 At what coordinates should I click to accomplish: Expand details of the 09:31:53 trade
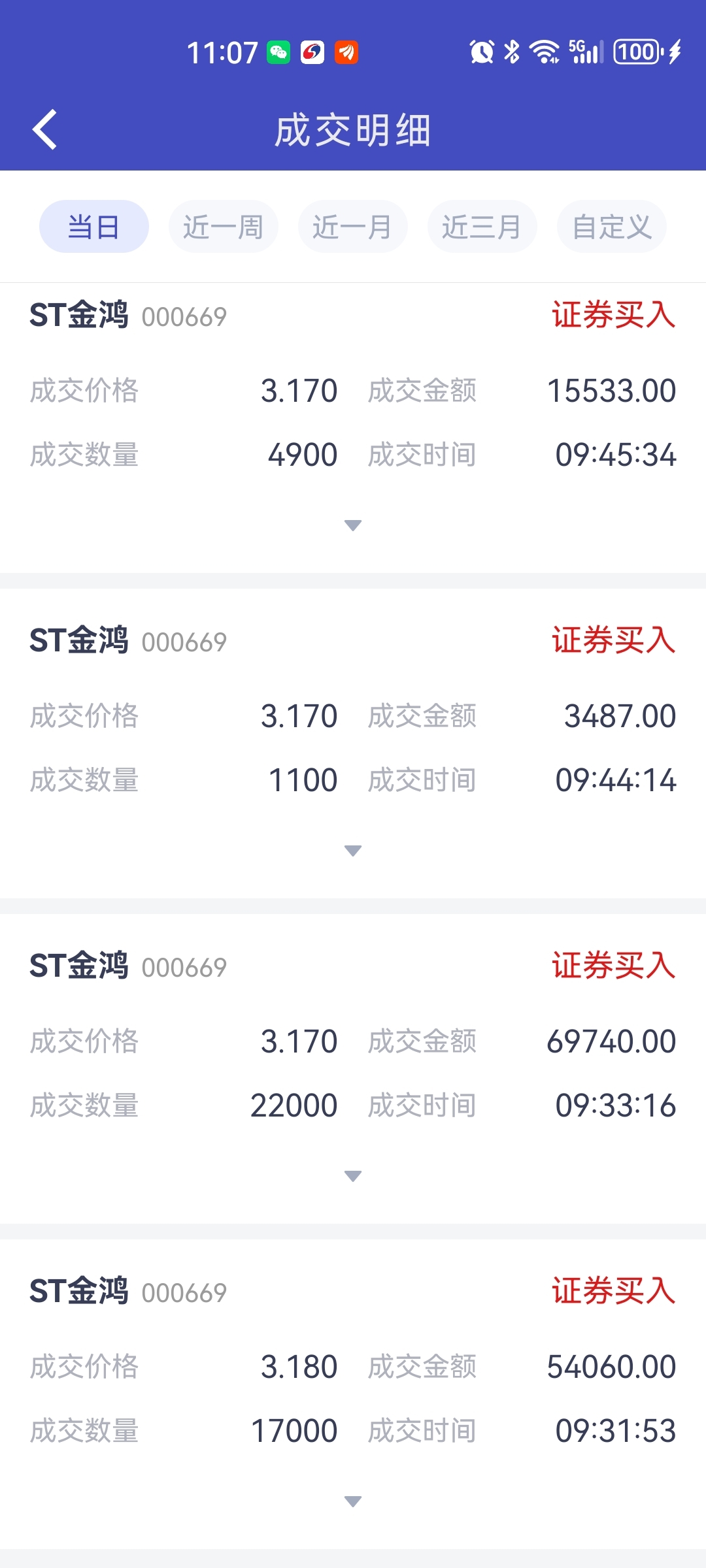(353, 1501)
